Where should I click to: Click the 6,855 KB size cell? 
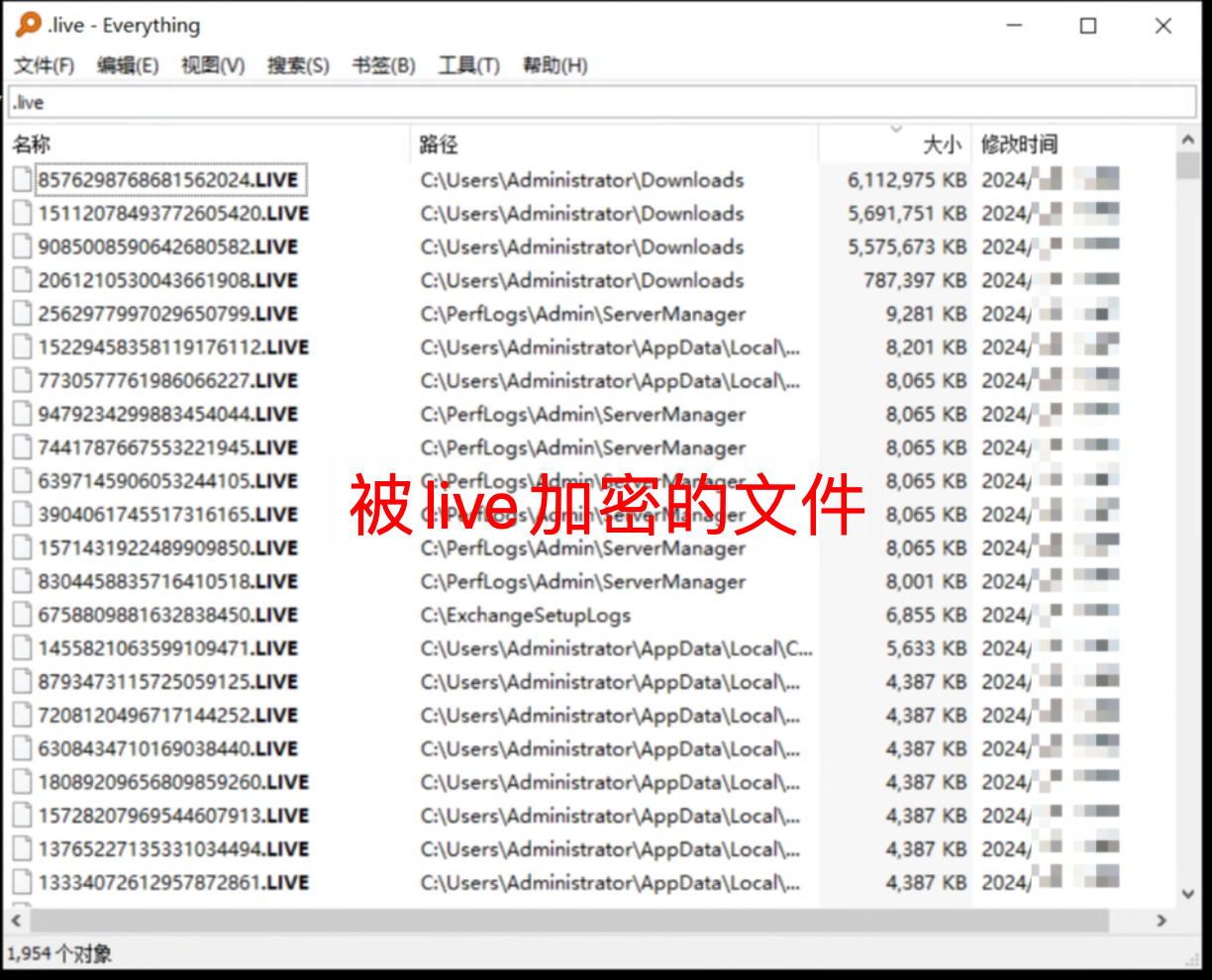click(926, 615)
